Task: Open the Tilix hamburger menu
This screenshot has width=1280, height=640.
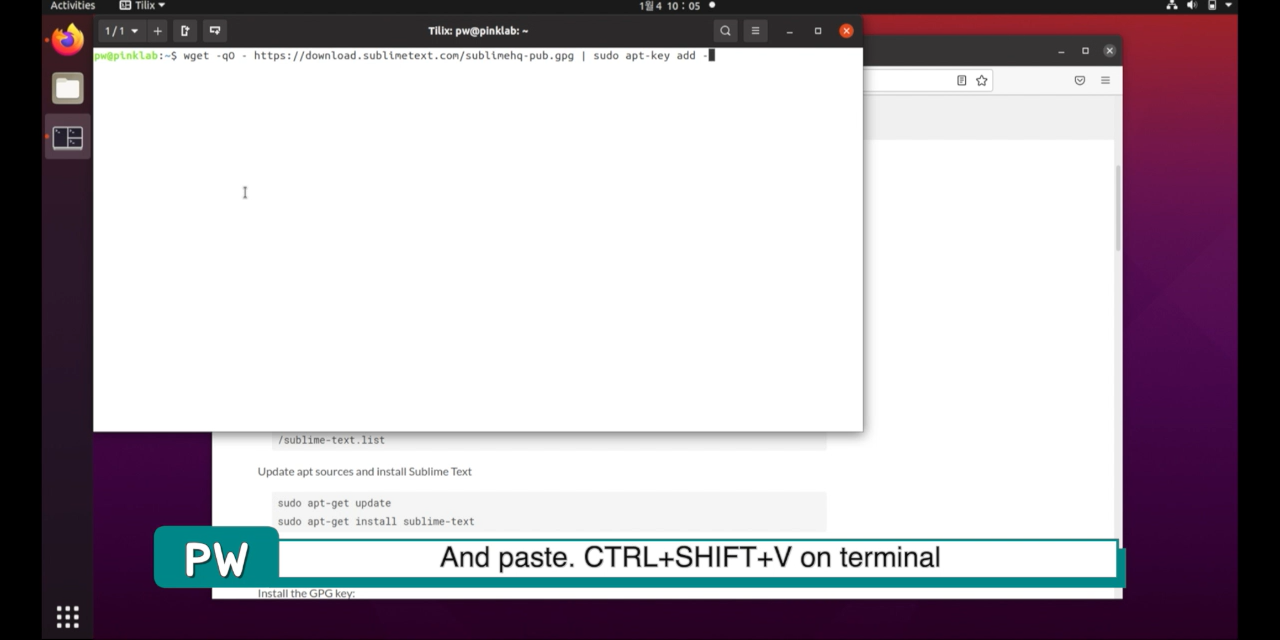Action: click(755, 31)
